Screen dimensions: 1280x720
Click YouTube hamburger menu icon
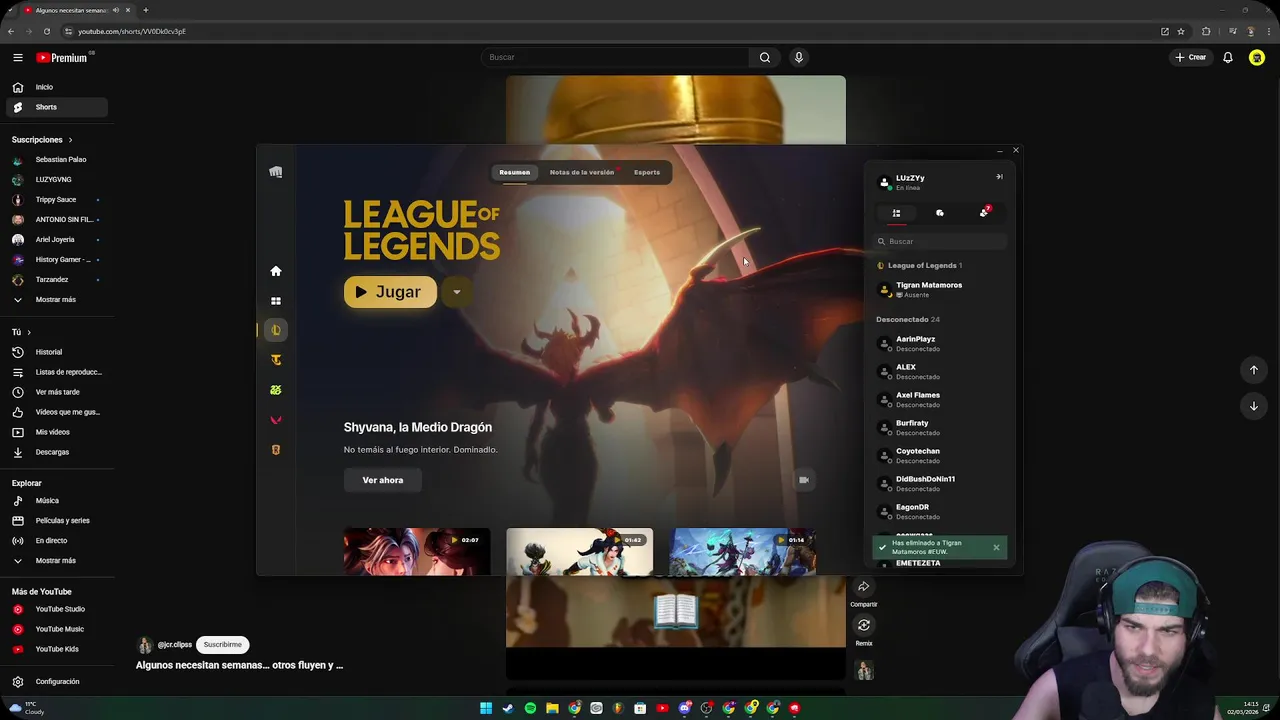(x=18, y=57)
